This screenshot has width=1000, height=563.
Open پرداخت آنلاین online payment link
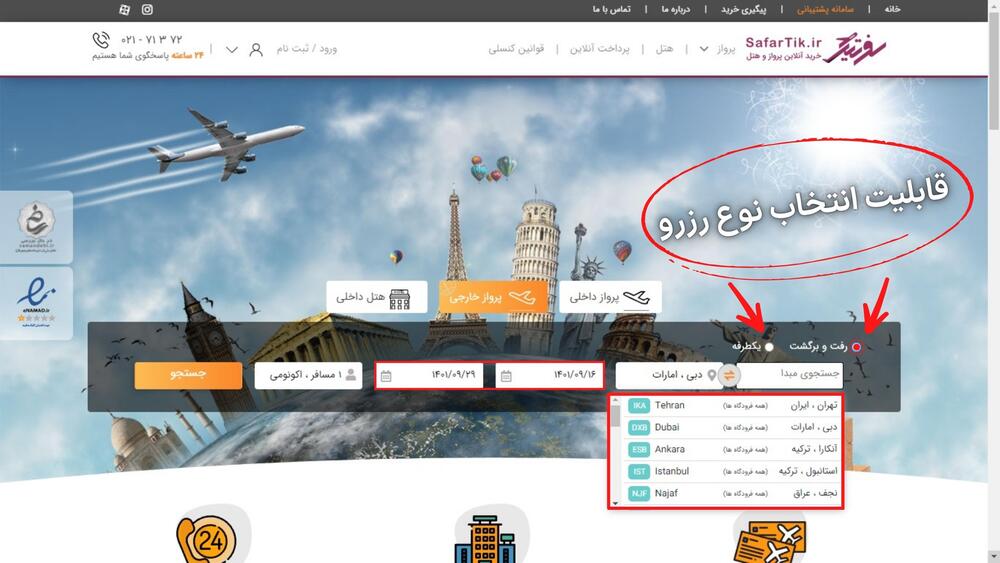tap(599, 49)
